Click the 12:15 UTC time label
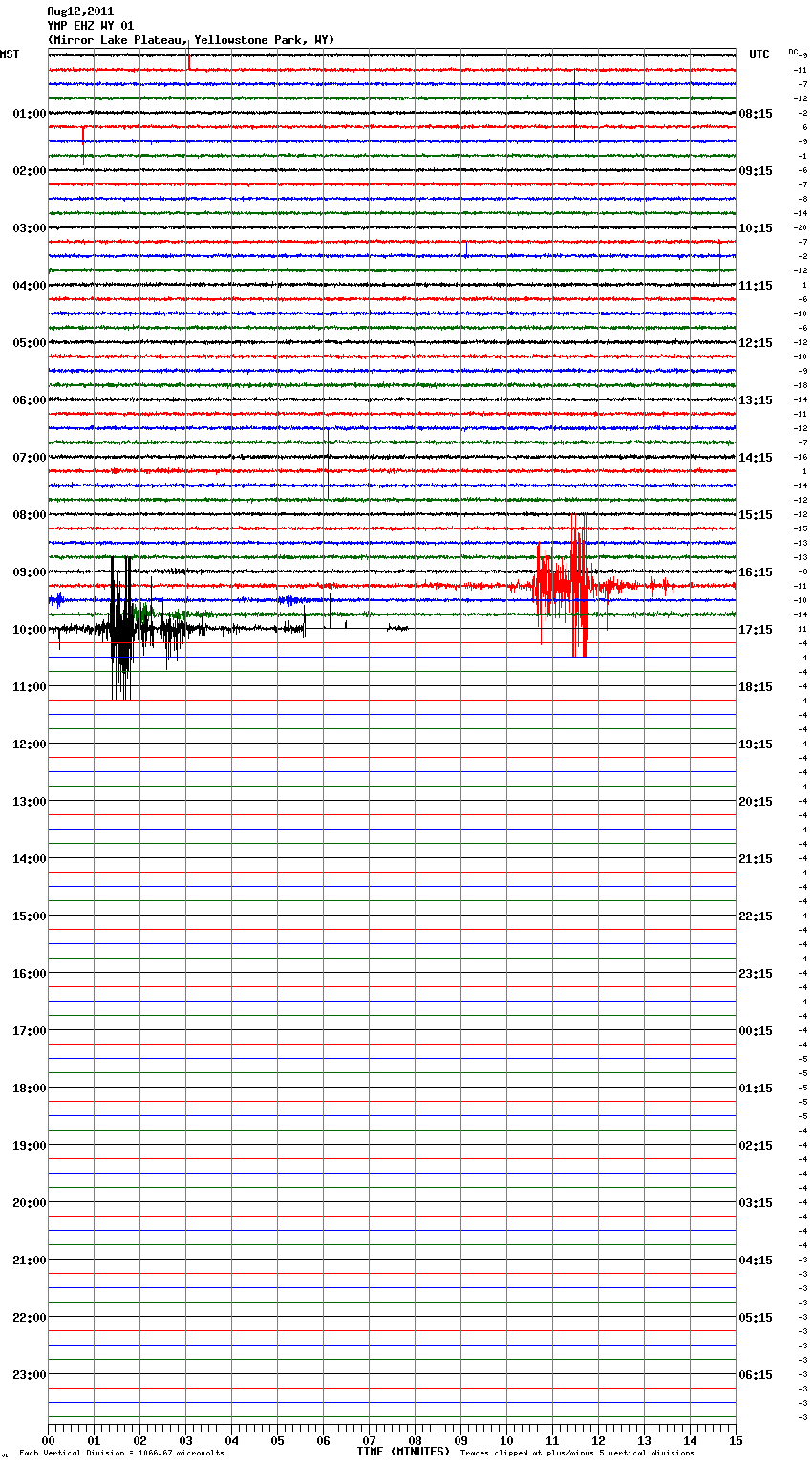The width and height of the screenshot is (812, 1466). [756, 343]
